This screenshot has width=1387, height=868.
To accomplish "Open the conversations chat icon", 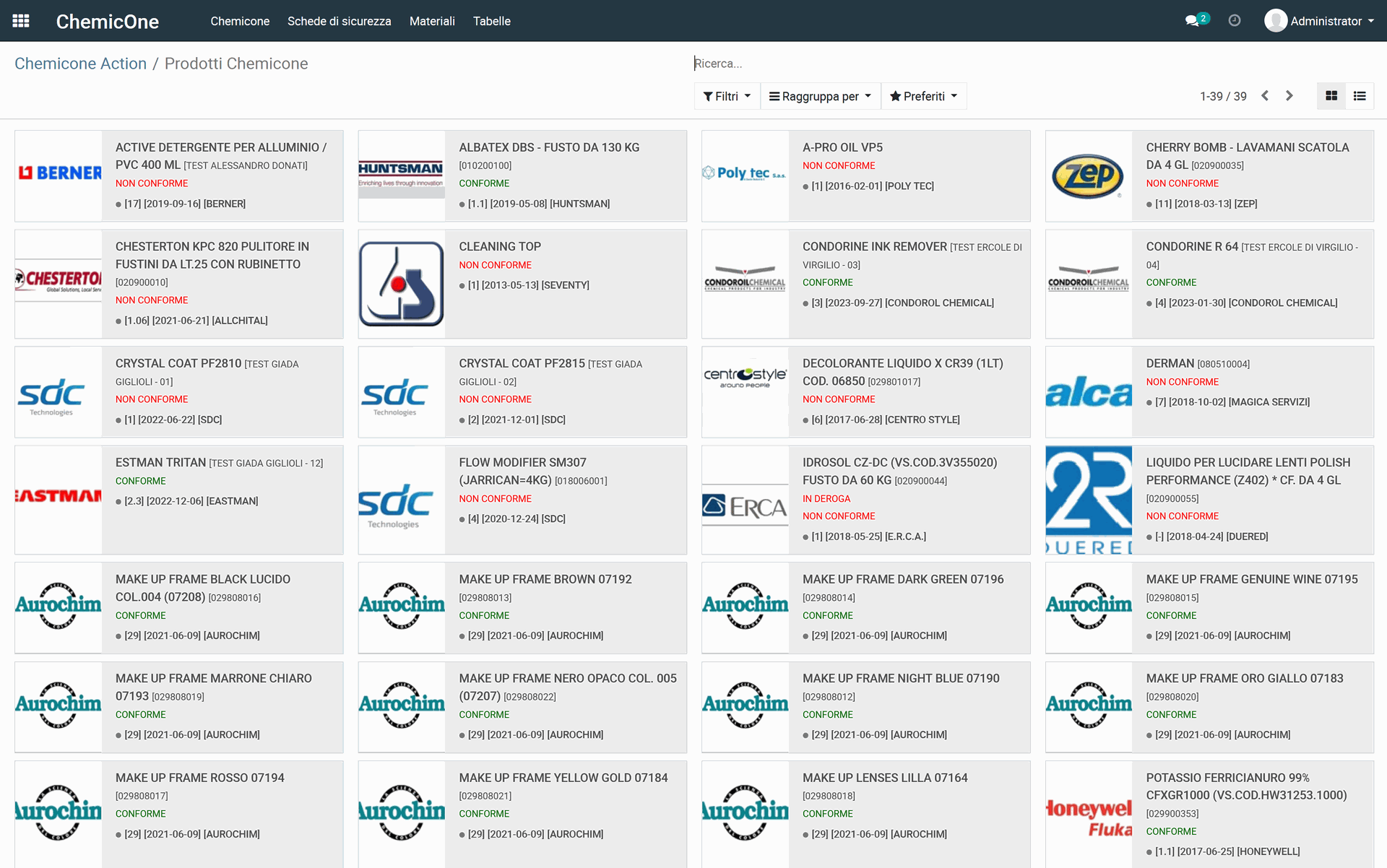I will [1193, 21].
